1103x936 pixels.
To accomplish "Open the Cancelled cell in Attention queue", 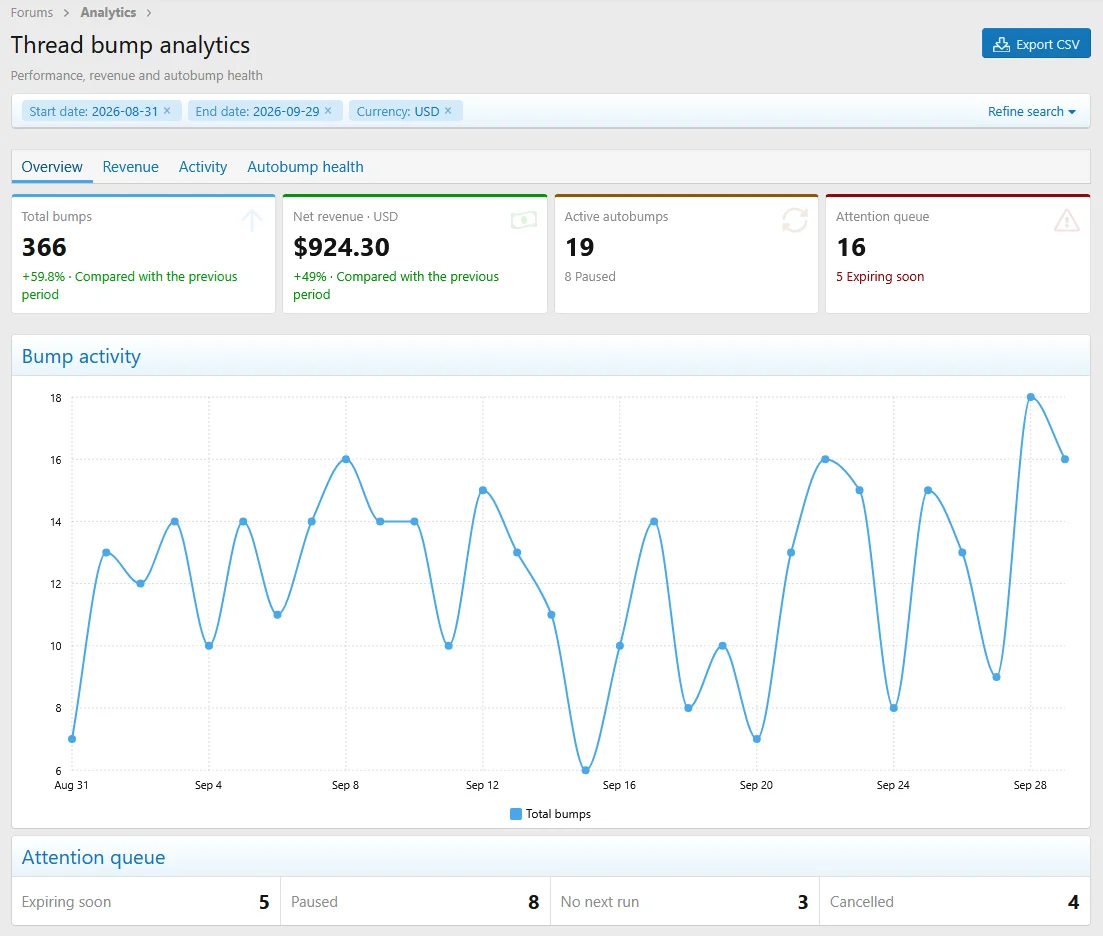I will click(955, 902).
